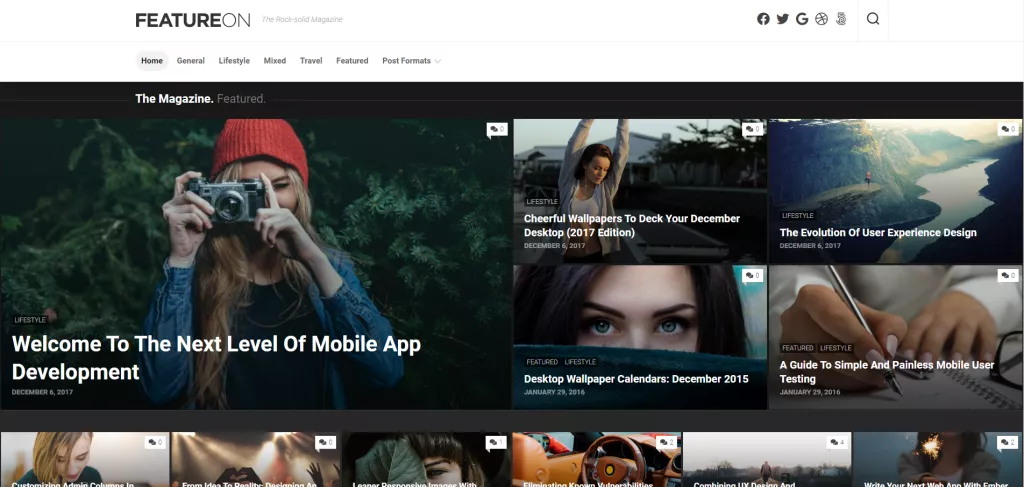The height and width of the screenshot is (487, 1024).
Task: Click comment bubble on Customizing Admin Columns card
Action: coord(155,443)
